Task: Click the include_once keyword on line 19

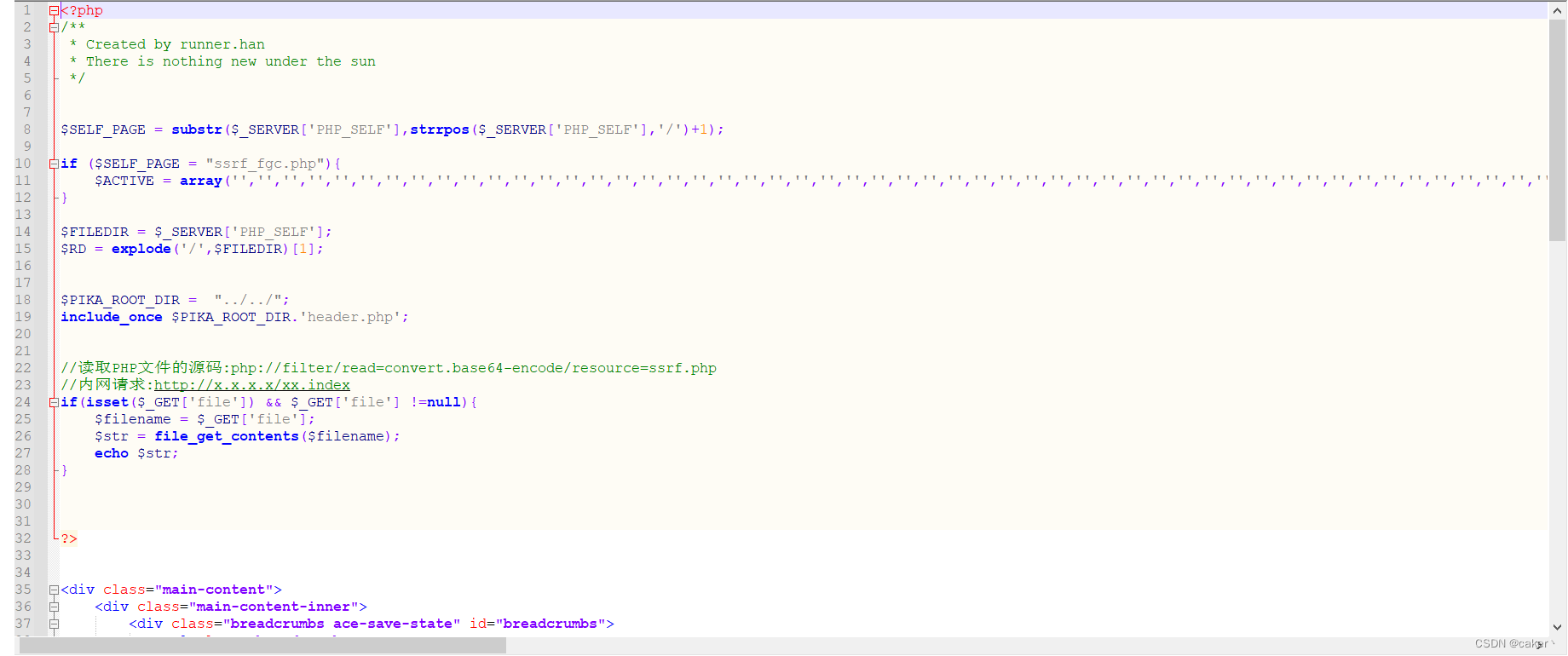Action: 112,317
